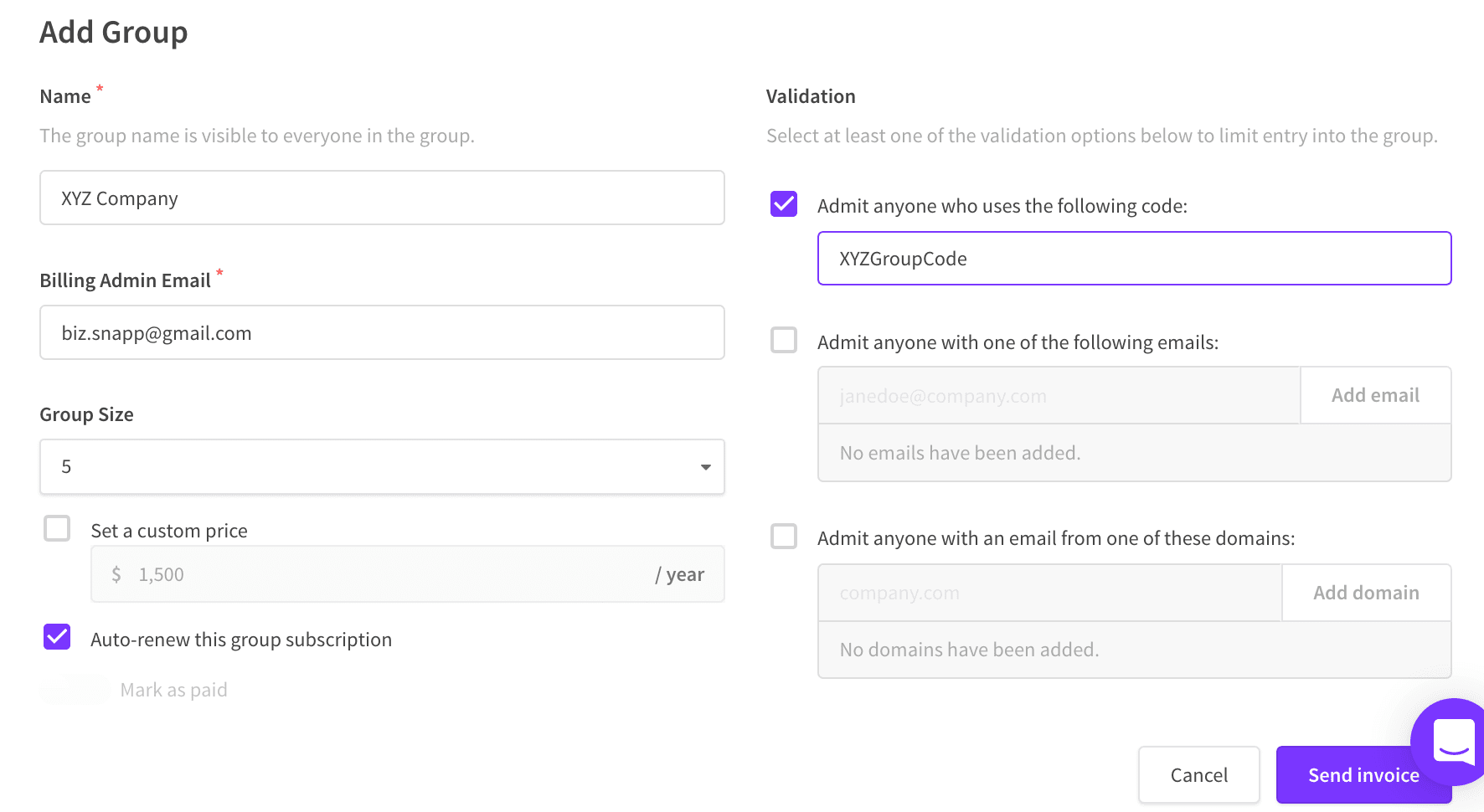Click the Add email button
The height and width of the screenshot is (812, 1484).
[x=1375, y=395]
